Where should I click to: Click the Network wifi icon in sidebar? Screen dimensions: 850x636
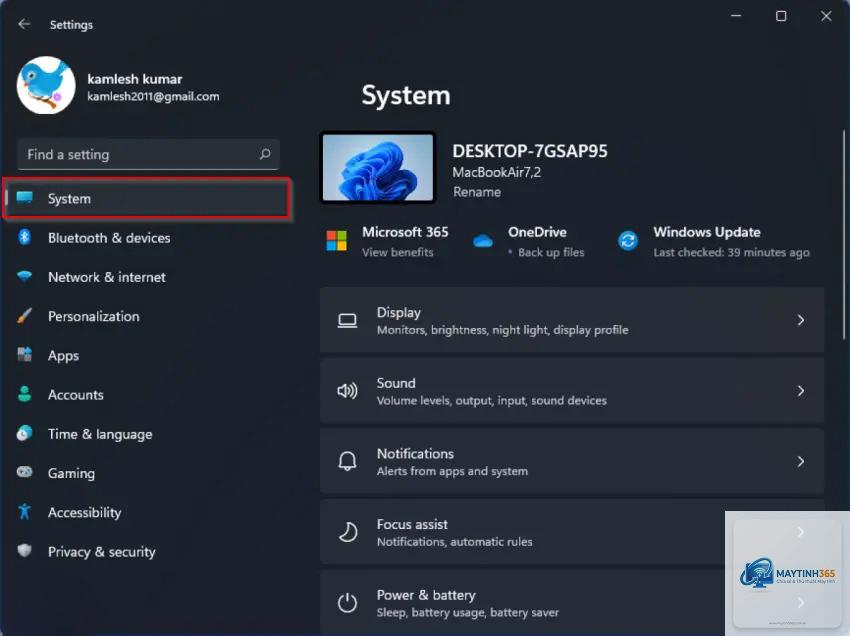pyautogui.click(x=24, y=276)
